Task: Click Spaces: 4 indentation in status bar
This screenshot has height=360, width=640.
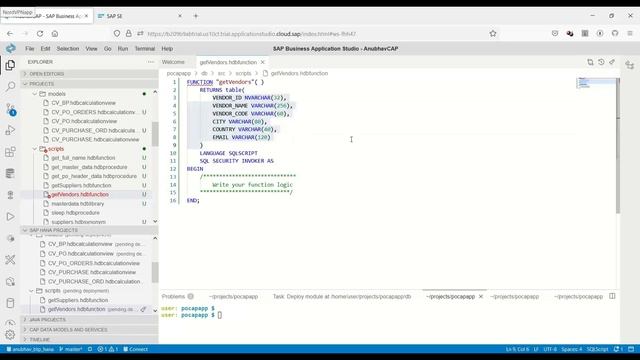Action: click(571, 349)
